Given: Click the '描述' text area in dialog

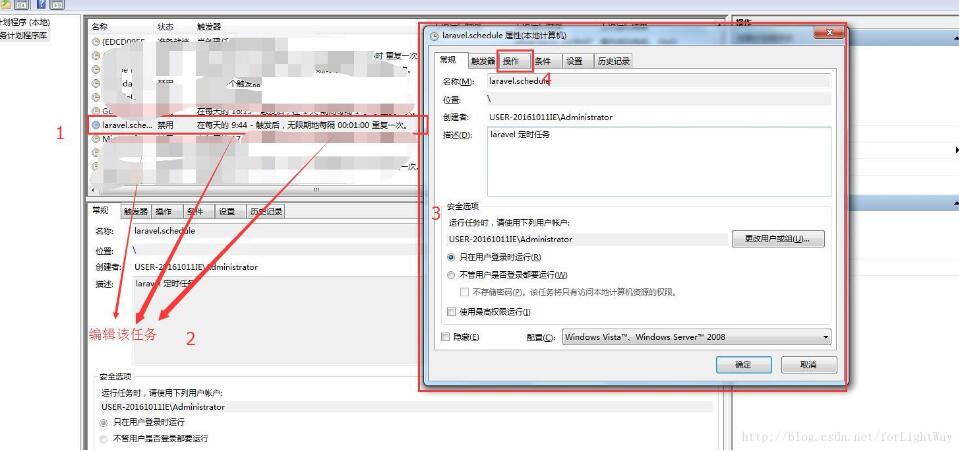Looking at the screenshot, I should click(x=658, y=160).
